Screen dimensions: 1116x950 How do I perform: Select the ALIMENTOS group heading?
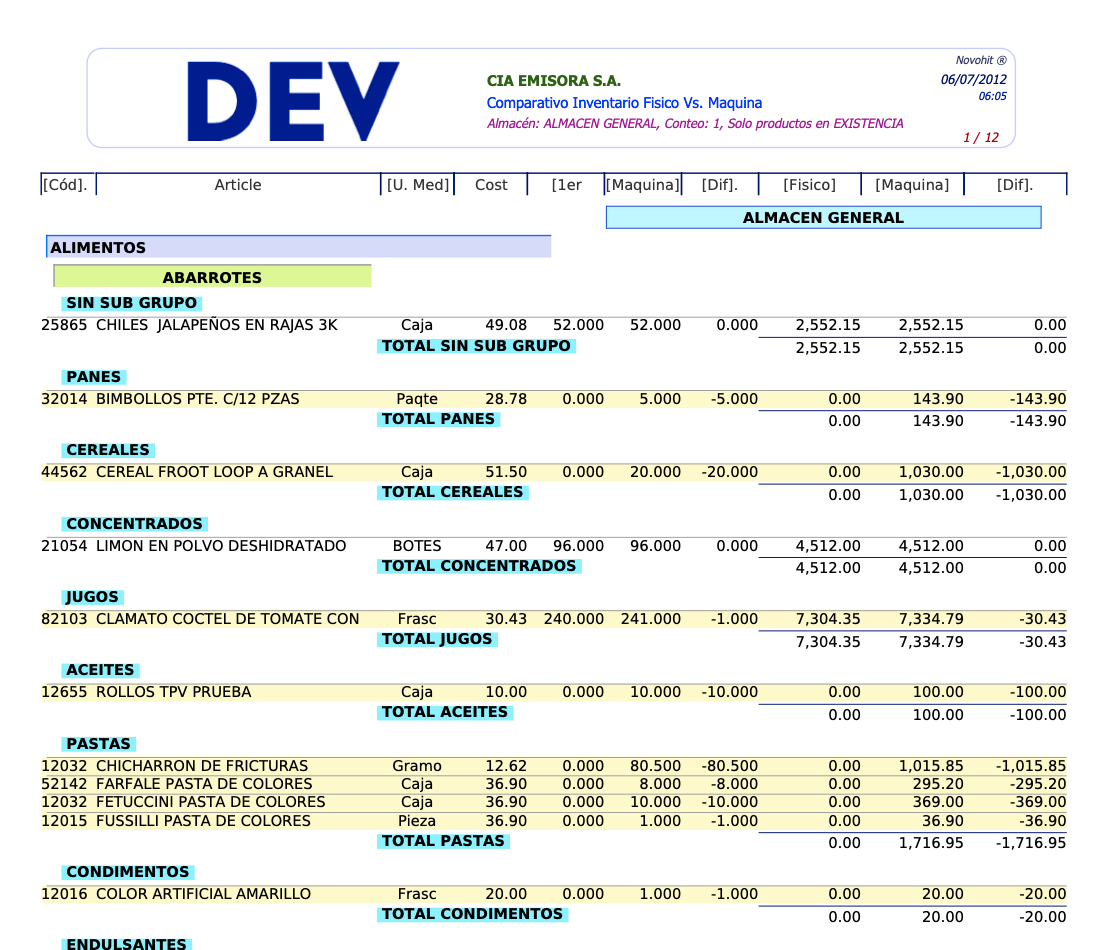click(298, 248)
